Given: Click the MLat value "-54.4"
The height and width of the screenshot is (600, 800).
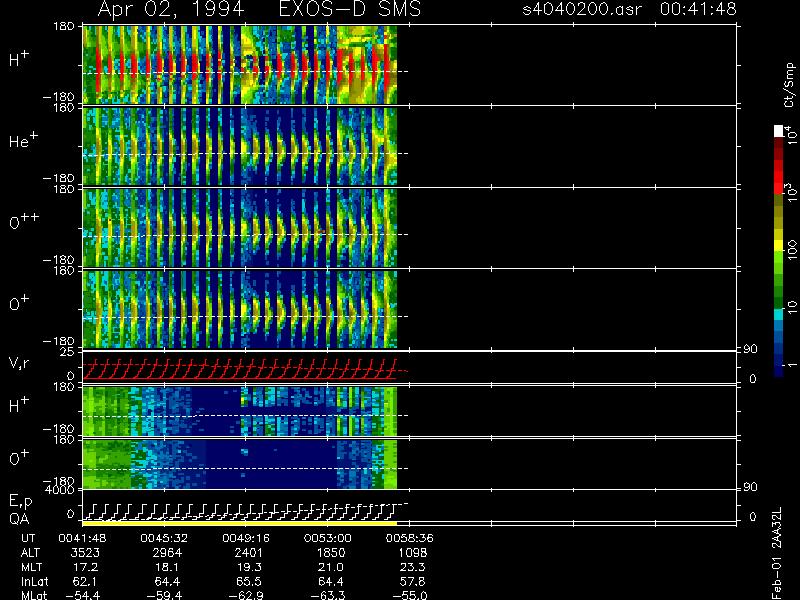Looking at the screenshot, I should (x=83, y=595).
